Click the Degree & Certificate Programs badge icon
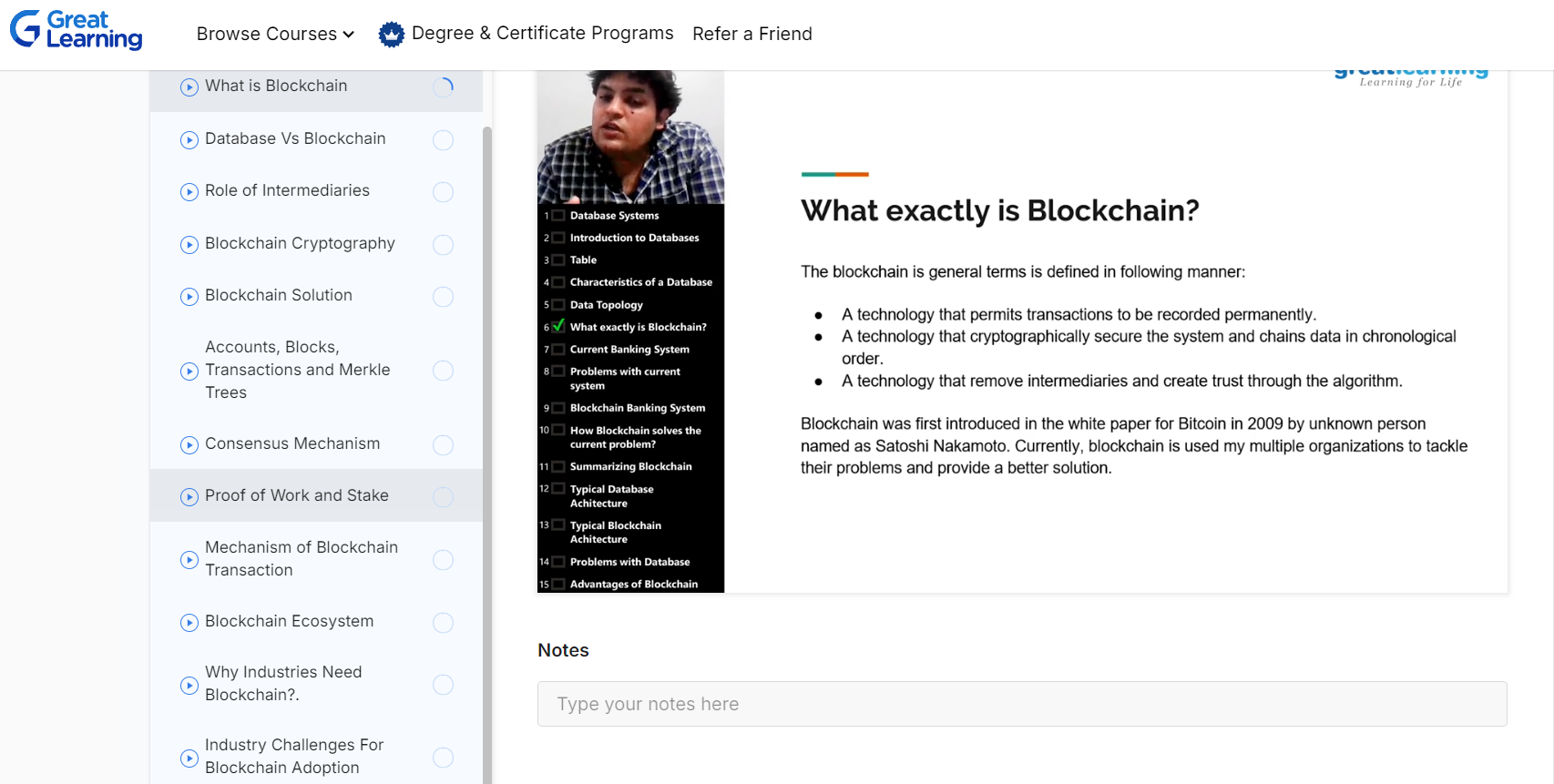The height and width of the screenshot is (784, 1554). pos(392,35)
